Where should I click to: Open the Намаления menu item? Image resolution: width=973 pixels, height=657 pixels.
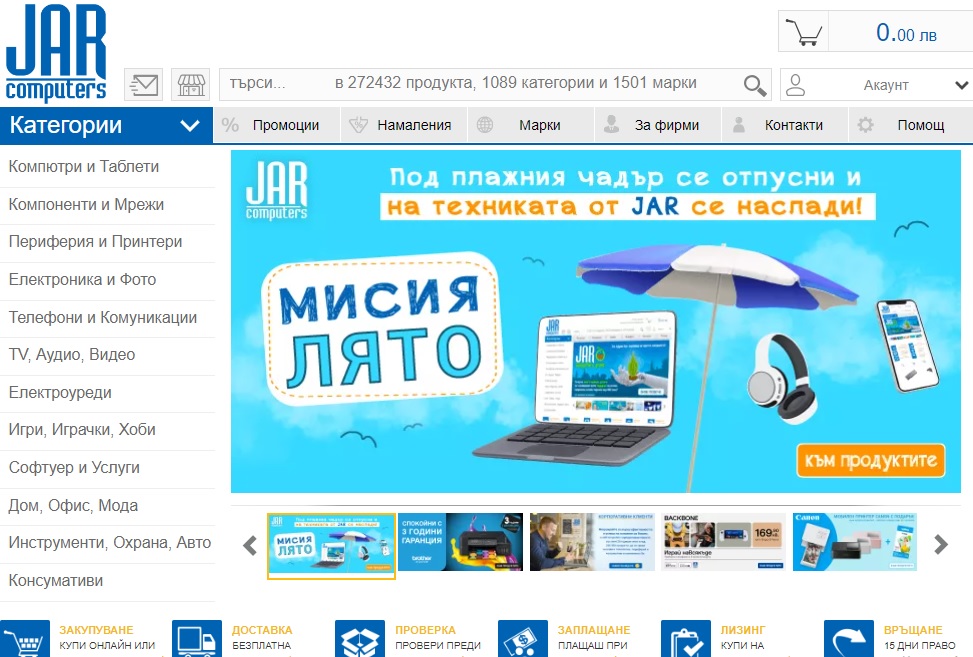[x=404, y=125]
